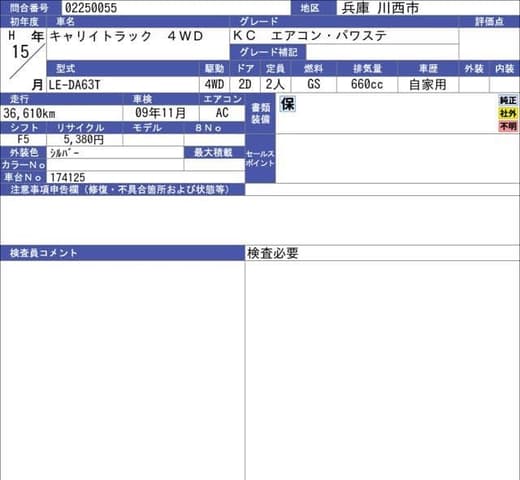Click first year value 15
The width and height of the screenshot is (520, 480).
[x=21, y=52]
